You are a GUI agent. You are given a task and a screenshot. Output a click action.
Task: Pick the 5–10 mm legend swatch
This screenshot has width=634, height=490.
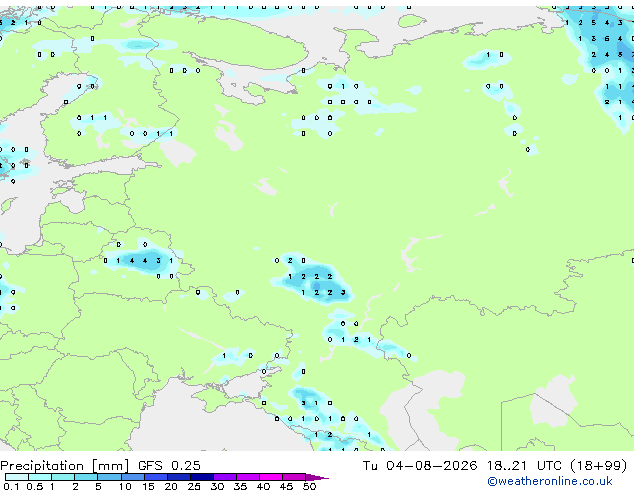pos(109,477)
